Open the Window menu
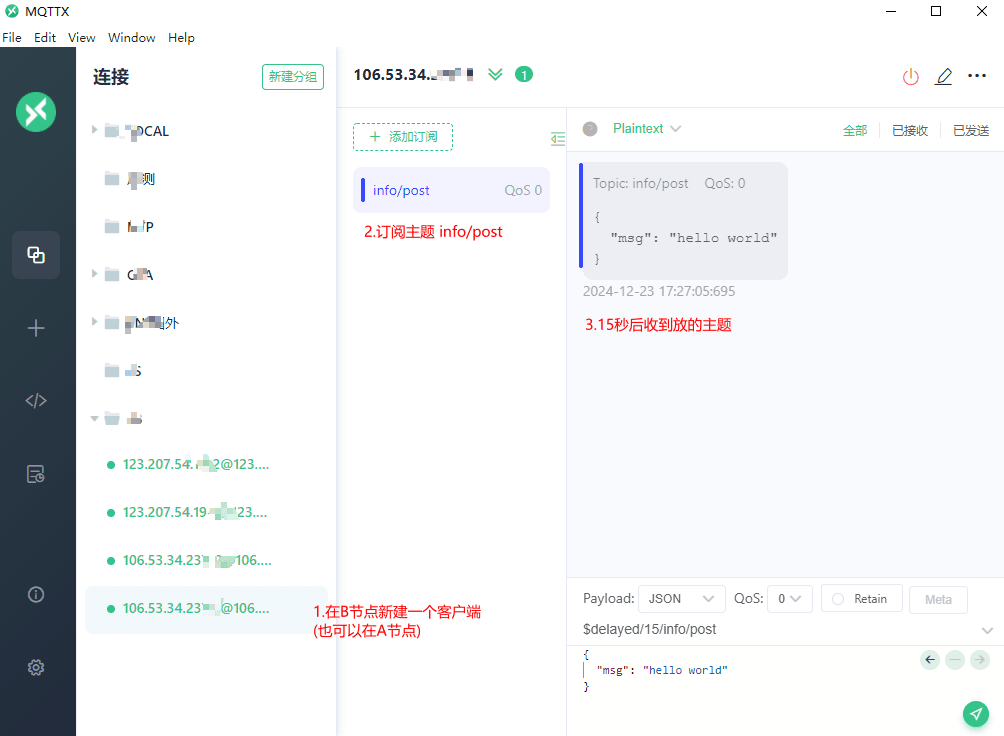1004x736 pixels. [131, 38]
